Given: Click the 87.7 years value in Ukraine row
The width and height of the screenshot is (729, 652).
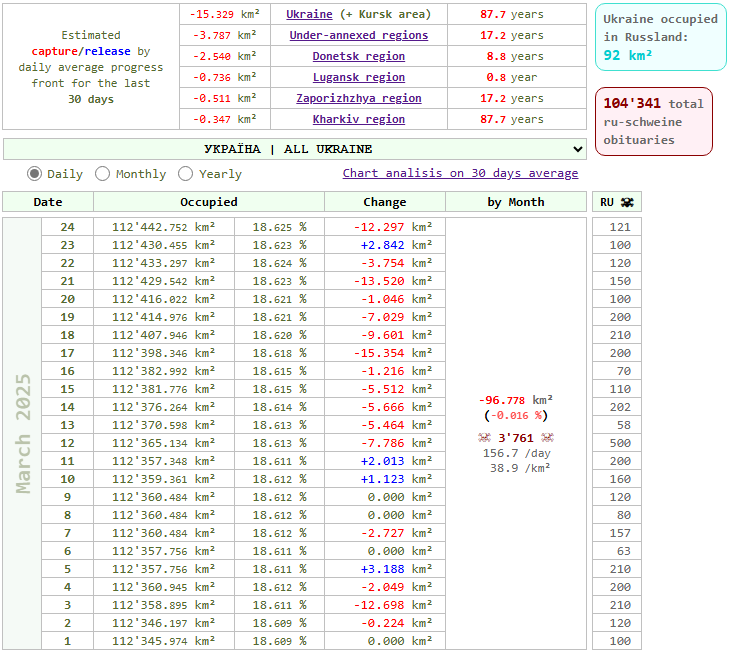Looking at the screenshot, I should coord(512,14).
